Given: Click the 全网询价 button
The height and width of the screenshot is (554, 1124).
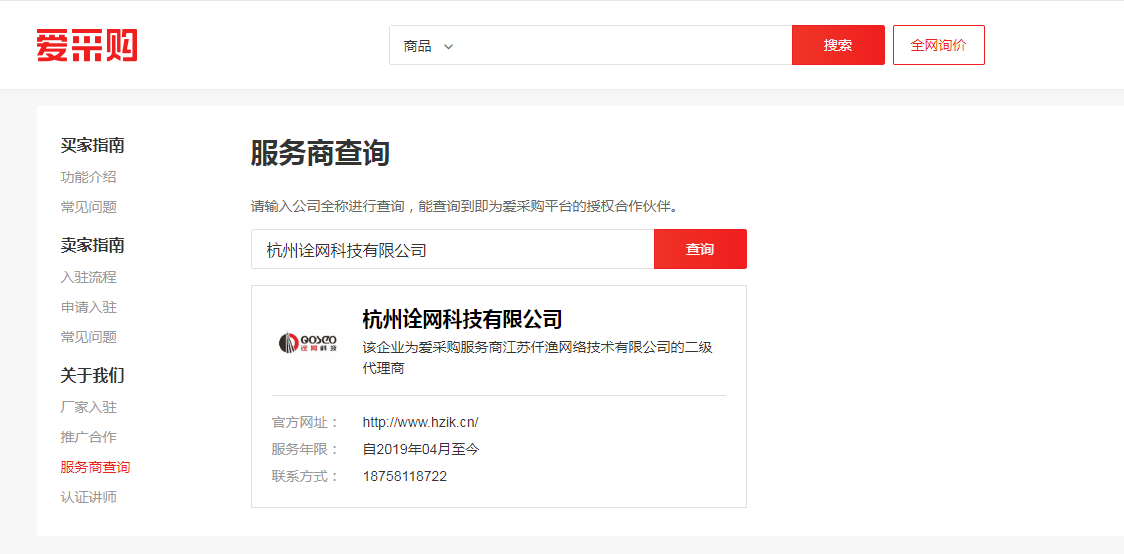Looking at the screenshot, I should (938, 45).
